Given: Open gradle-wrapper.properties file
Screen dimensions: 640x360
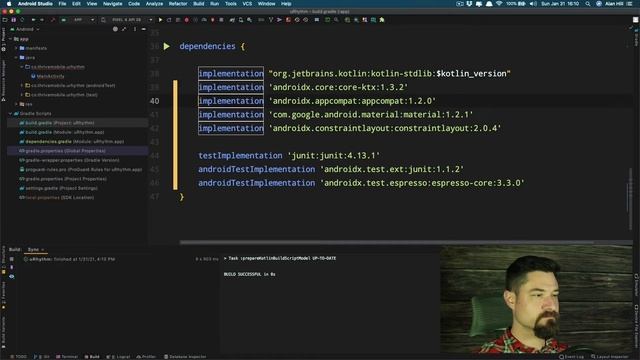Looking at the screenshot, I should (x=69, y=160).
